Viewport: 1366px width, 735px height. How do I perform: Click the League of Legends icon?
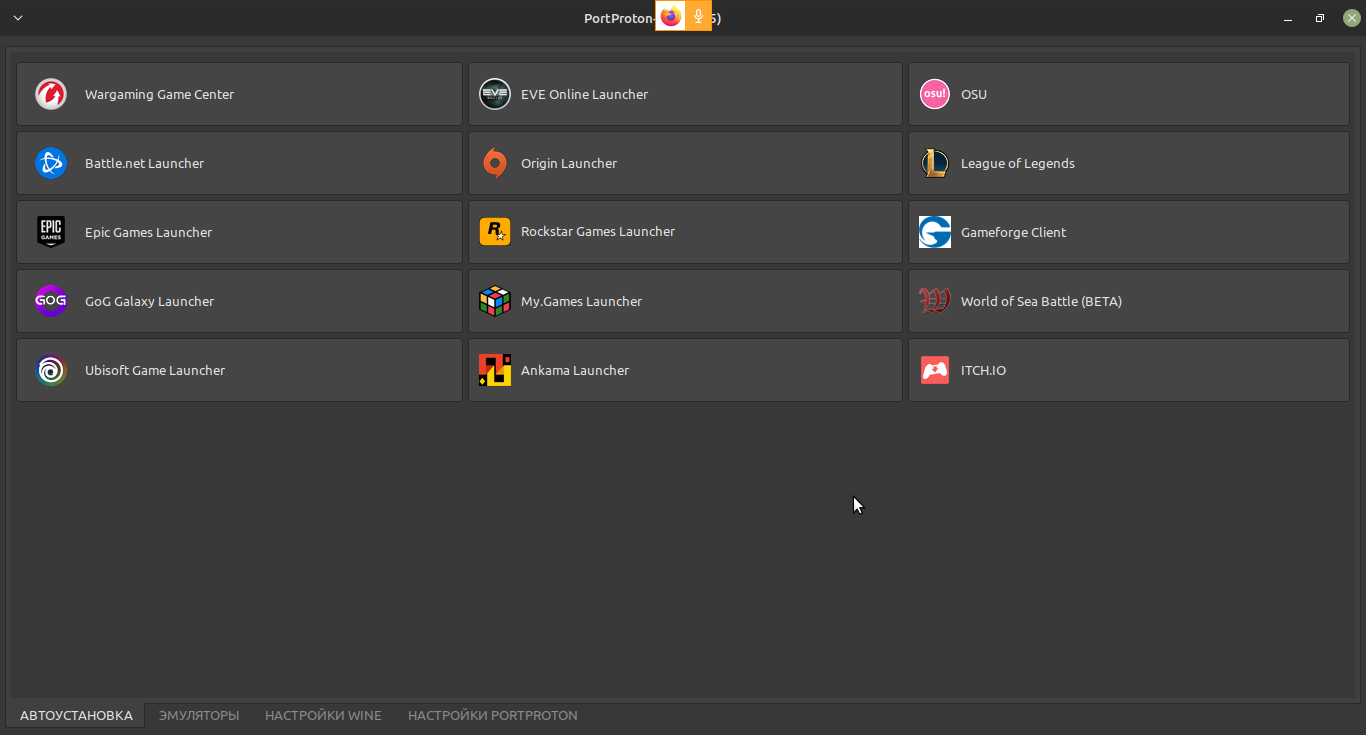tap(935, 163)
